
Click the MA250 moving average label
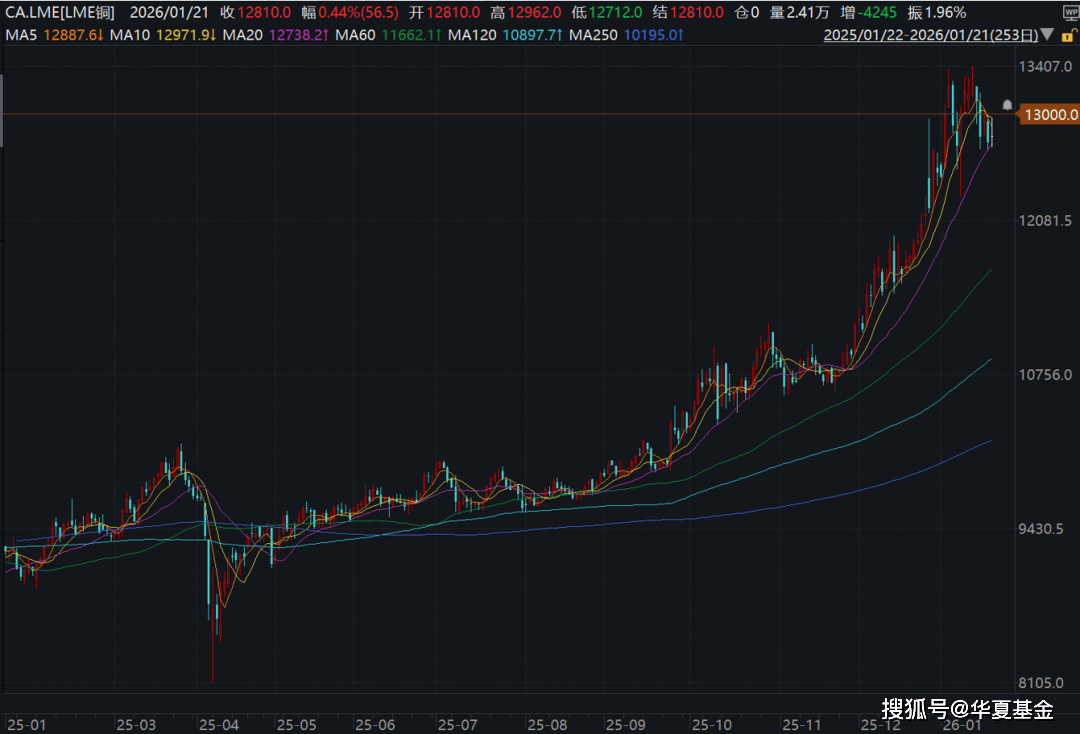click(592, 35)
